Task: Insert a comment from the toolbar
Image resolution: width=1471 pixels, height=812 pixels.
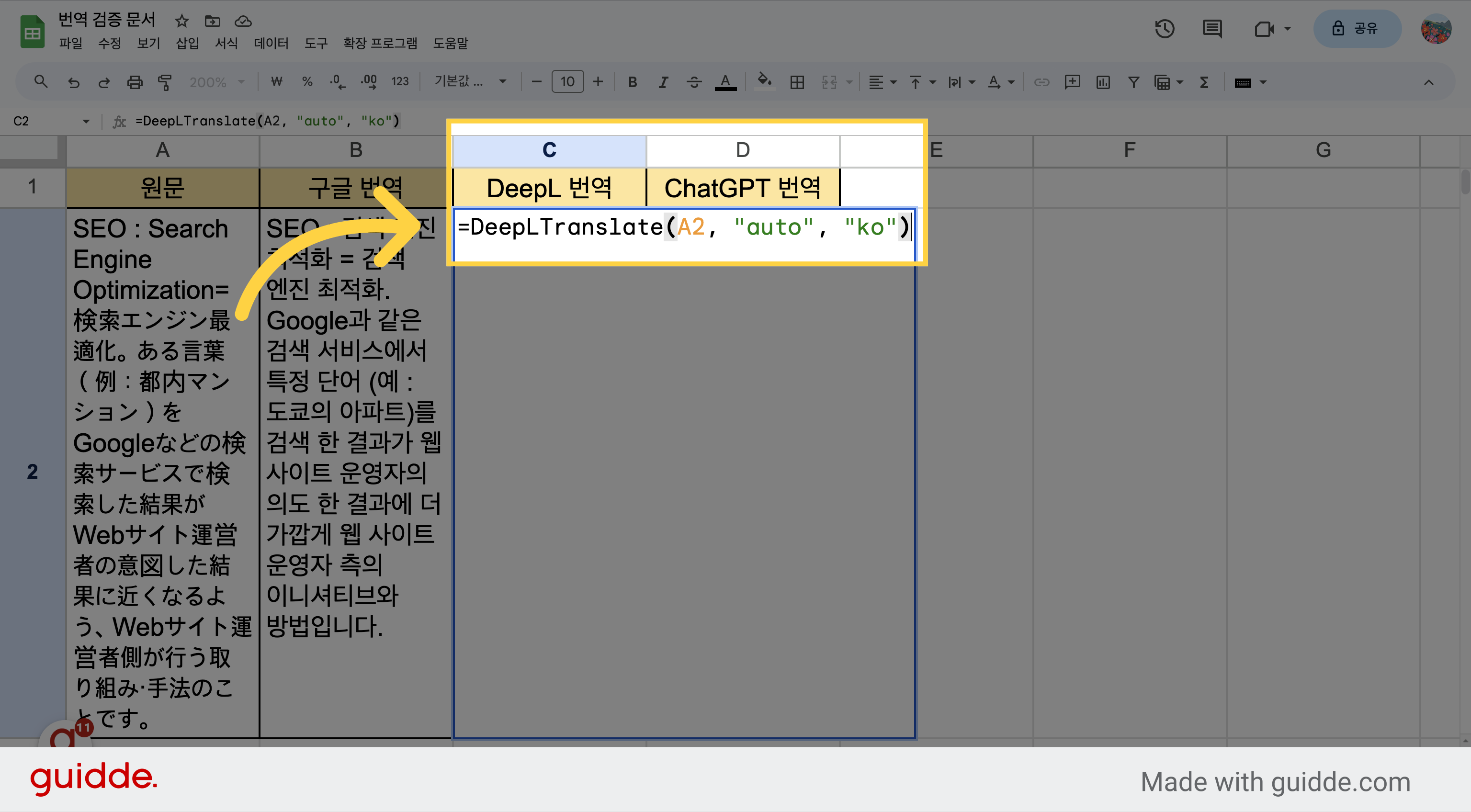Action: 1073,82
